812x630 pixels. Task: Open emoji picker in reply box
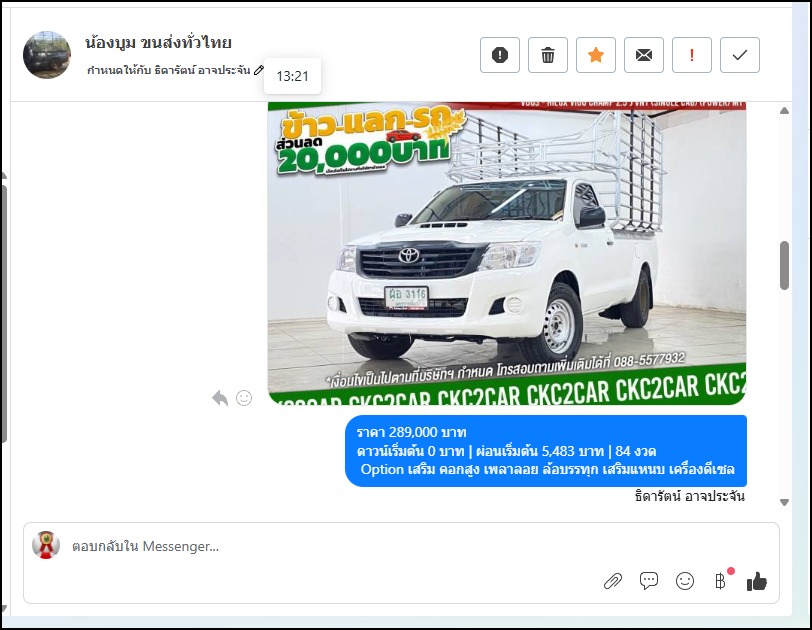tap(685, 581)
